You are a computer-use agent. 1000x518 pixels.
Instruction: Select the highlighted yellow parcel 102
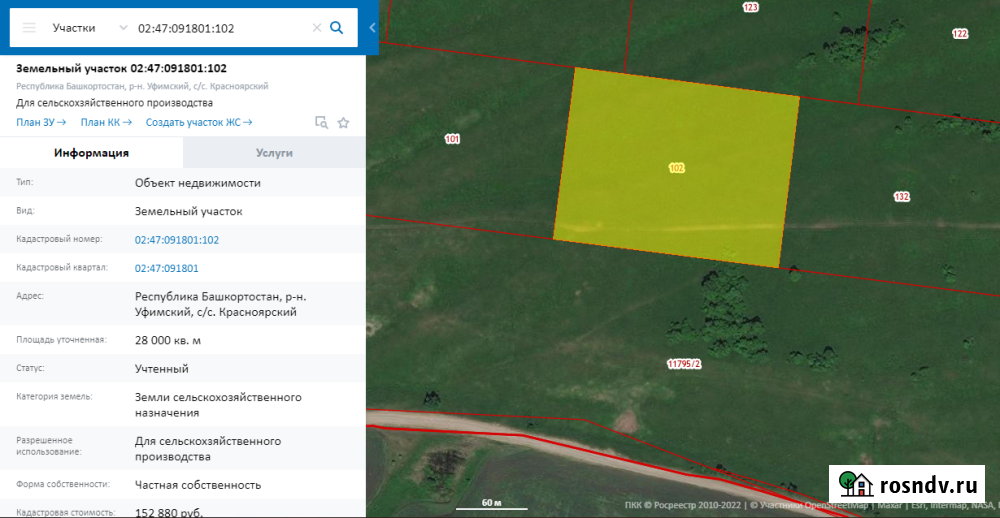(677, 190)
